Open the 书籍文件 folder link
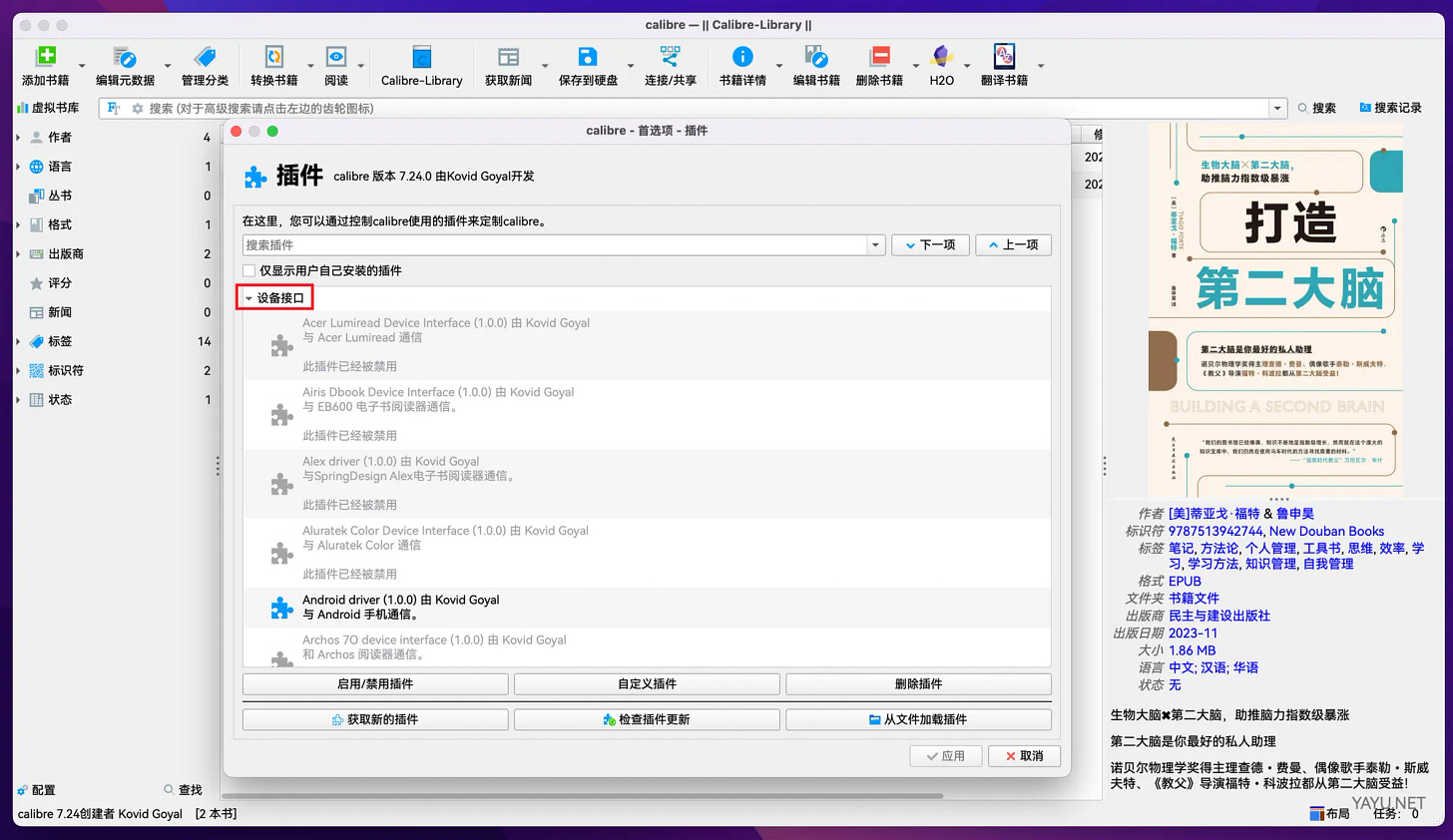The height and width of the screenshot is (840, 1453). (1194, 599)
